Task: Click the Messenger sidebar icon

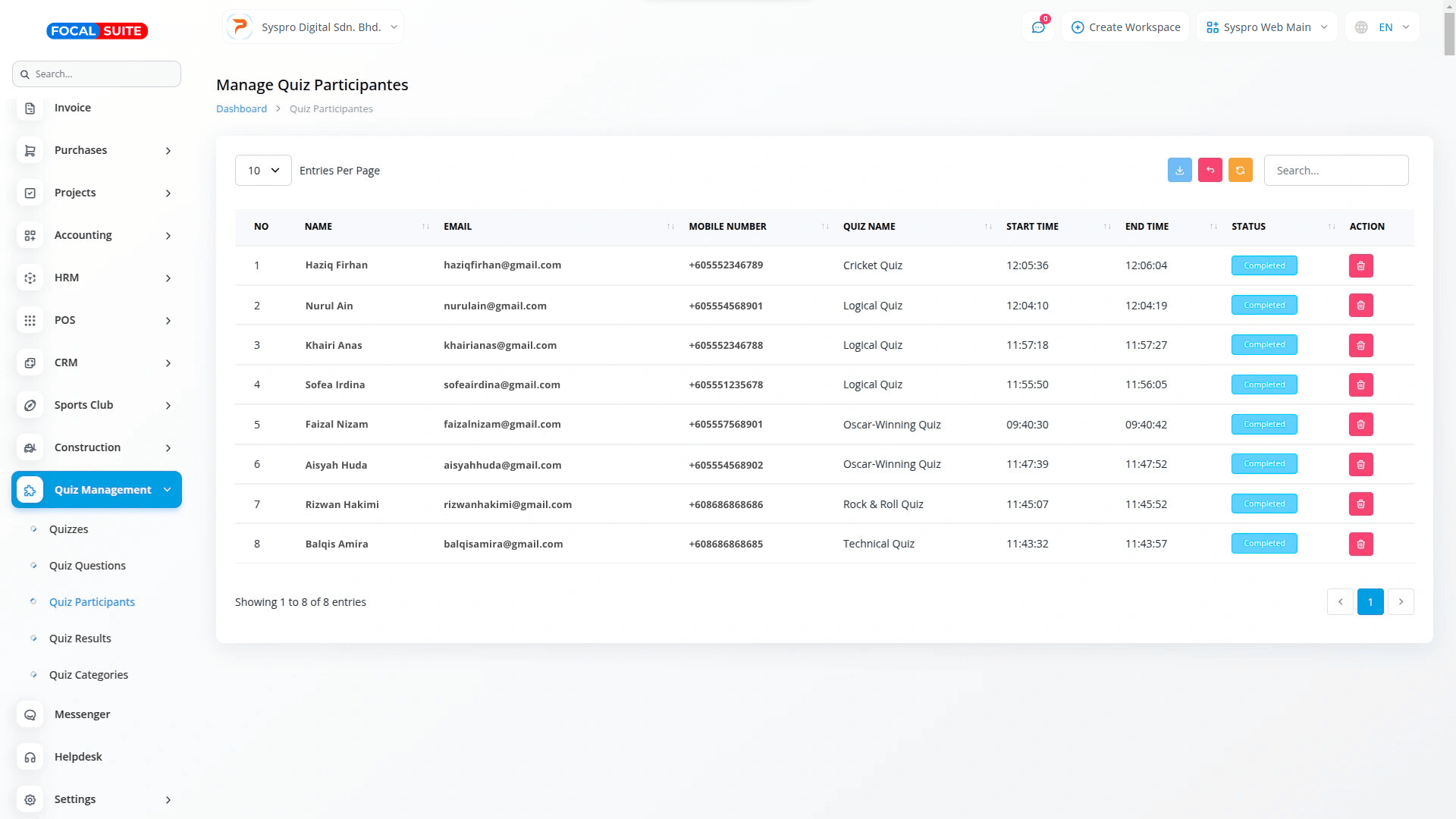Action: pos(30,714)
